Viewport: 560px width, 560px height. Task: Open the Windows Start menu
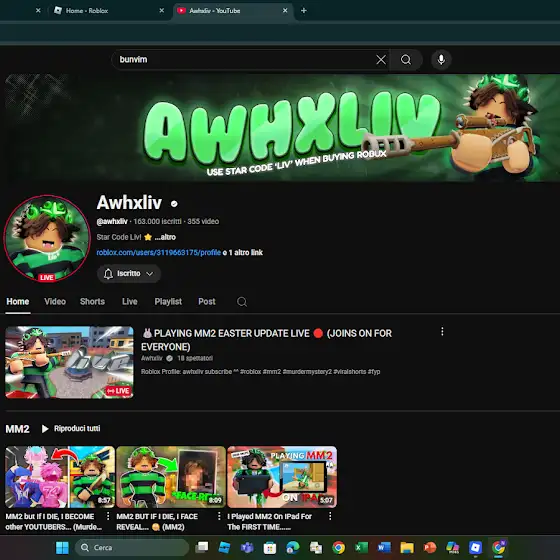tap(62, 548)
